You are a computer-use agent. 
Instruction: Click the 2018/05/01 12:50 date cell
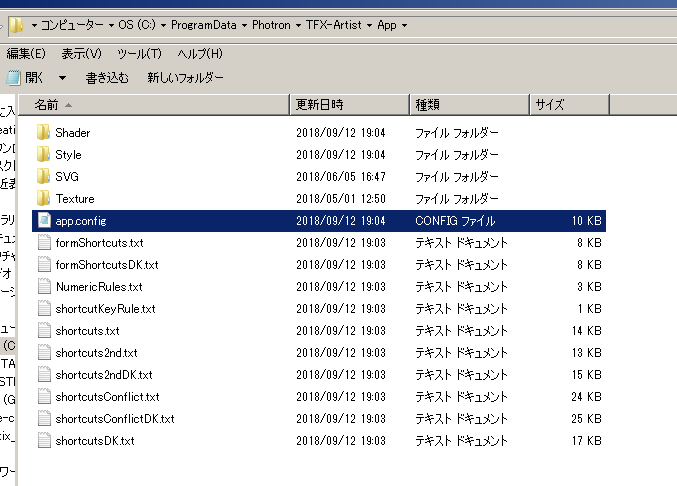[341, 199]
